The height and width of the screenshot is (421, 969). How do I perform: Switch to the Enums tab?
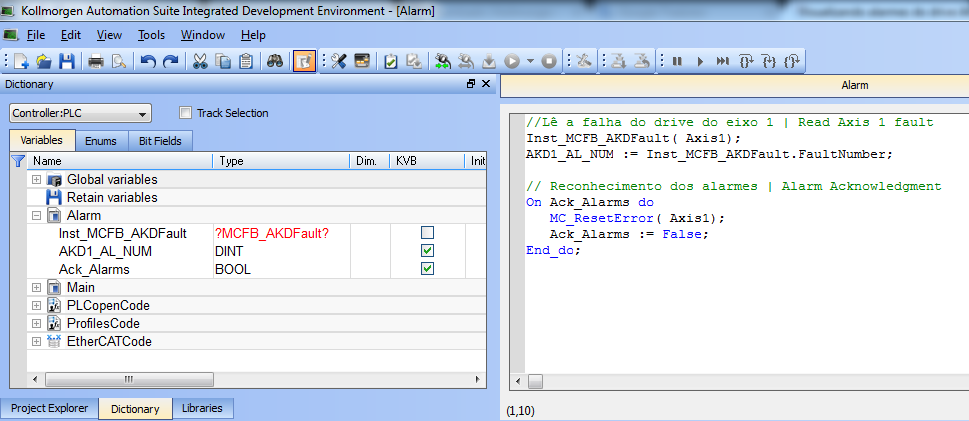101,141
